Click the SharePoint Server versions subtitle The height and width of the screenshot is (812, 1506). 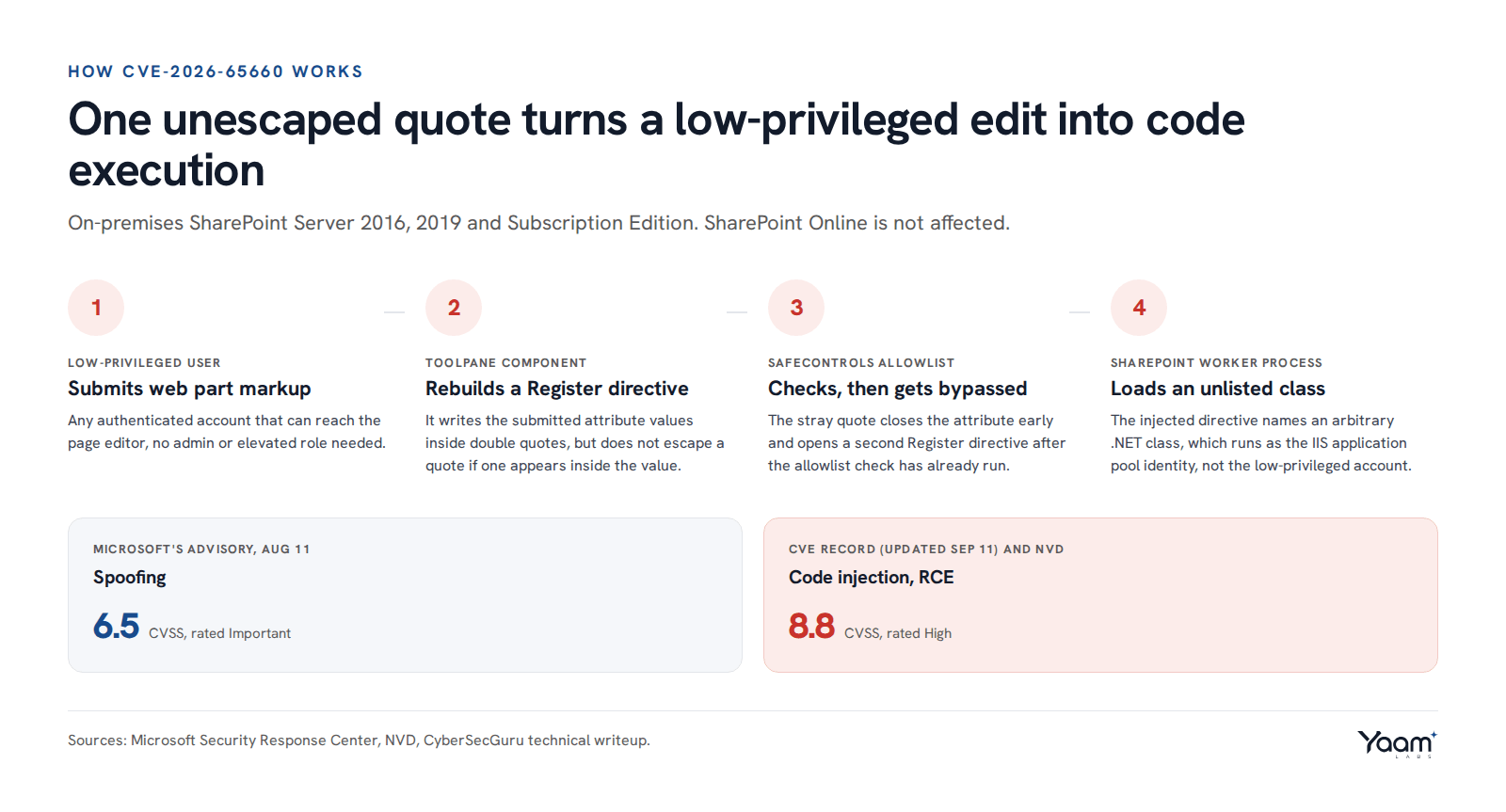538,223
